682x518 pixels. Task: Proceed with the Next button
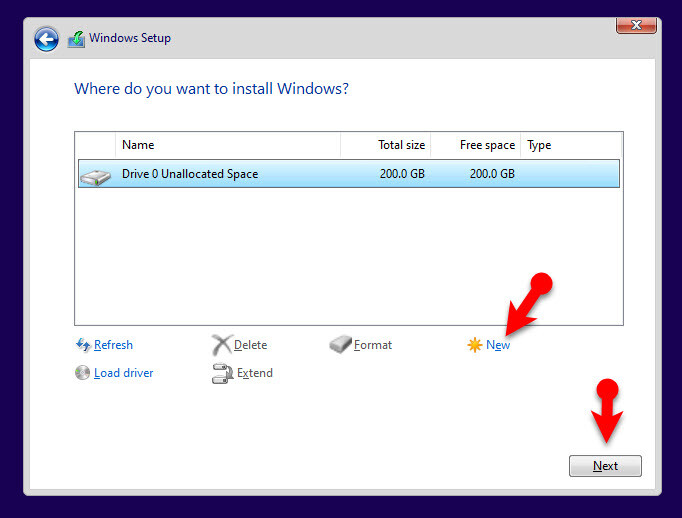tap(605, 466)
